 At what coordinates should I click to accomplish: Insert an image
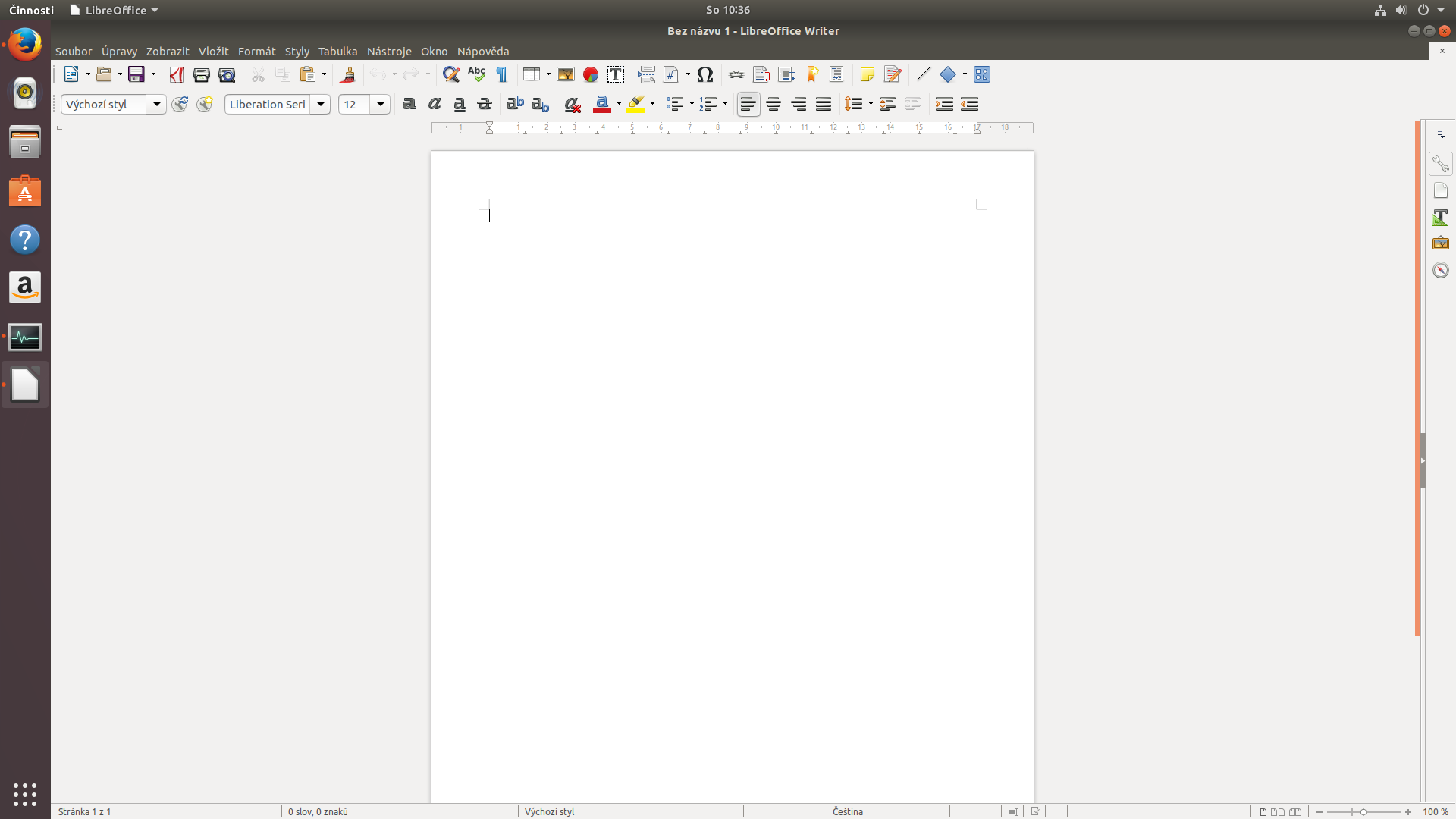click(566, 74)
